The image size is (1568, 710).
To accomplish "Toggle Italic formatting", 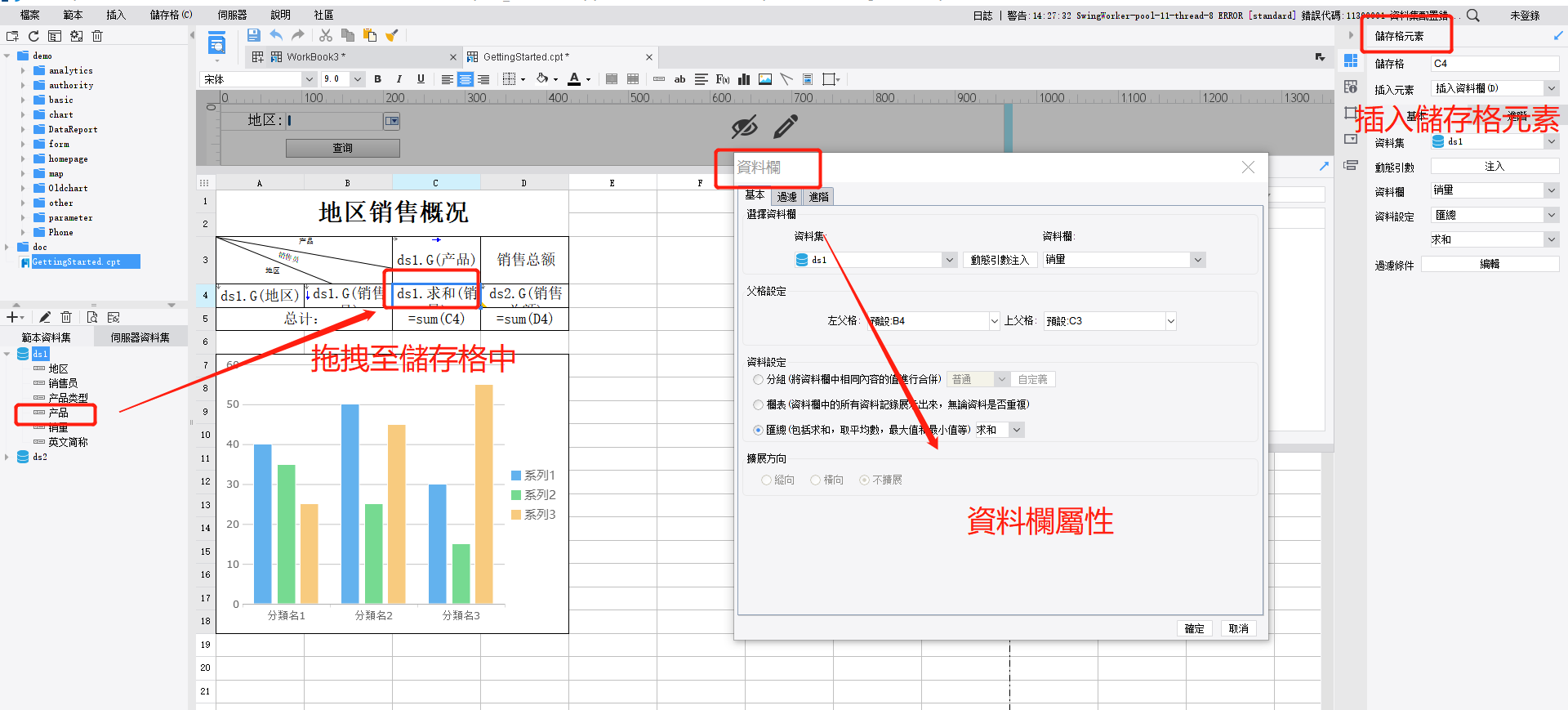I will (x=399, y=79).
